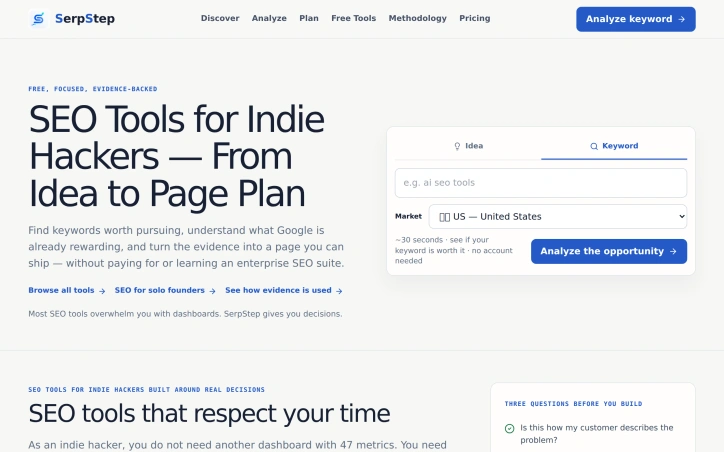Image resolution: width=724 pixels, height=452 pixels.
Task: Click the arrow after SEO for solo founders
Action: coord(212,291)
